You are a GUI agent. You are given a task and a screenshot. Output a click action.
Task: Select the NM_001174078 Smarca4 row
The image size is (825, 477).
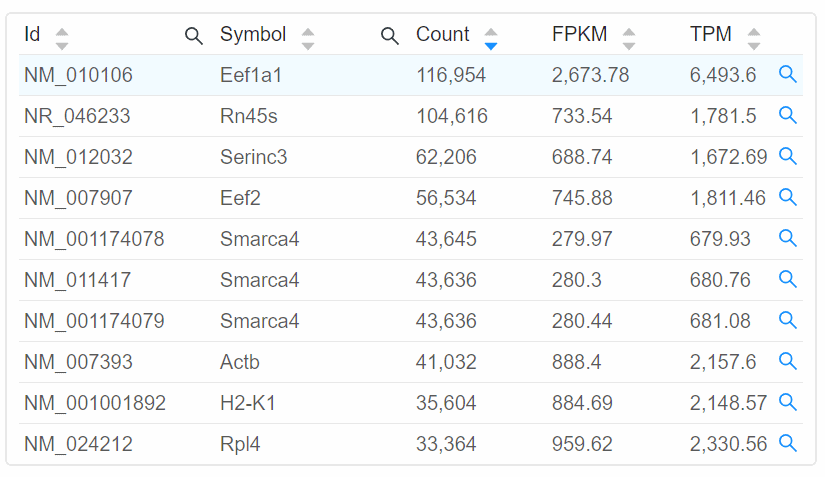pyautogui.click(x=411, y=239)
